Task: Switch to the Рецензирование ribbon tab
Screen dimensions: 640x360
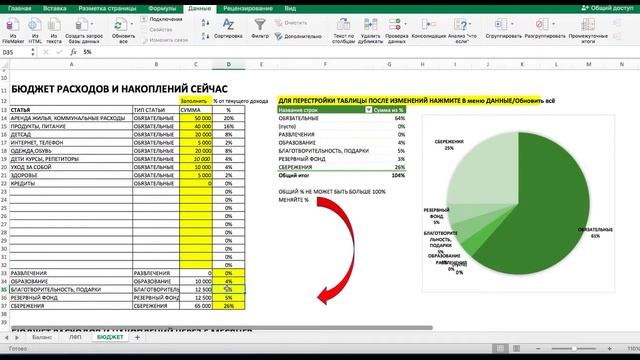Action: [248, 8]
